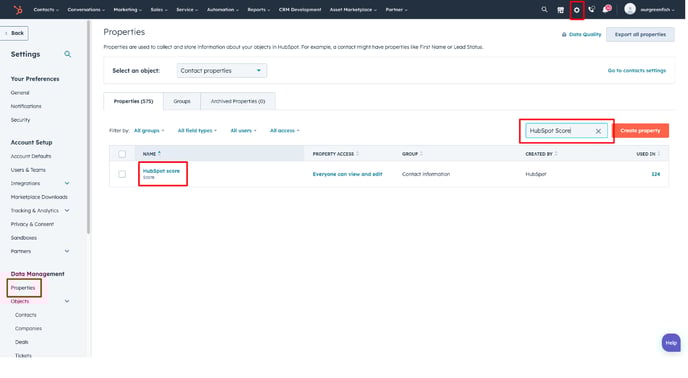This screenshot has height=378, width=688.
Task: Switch to the Groups tab
Action: (x=182, y=101)
